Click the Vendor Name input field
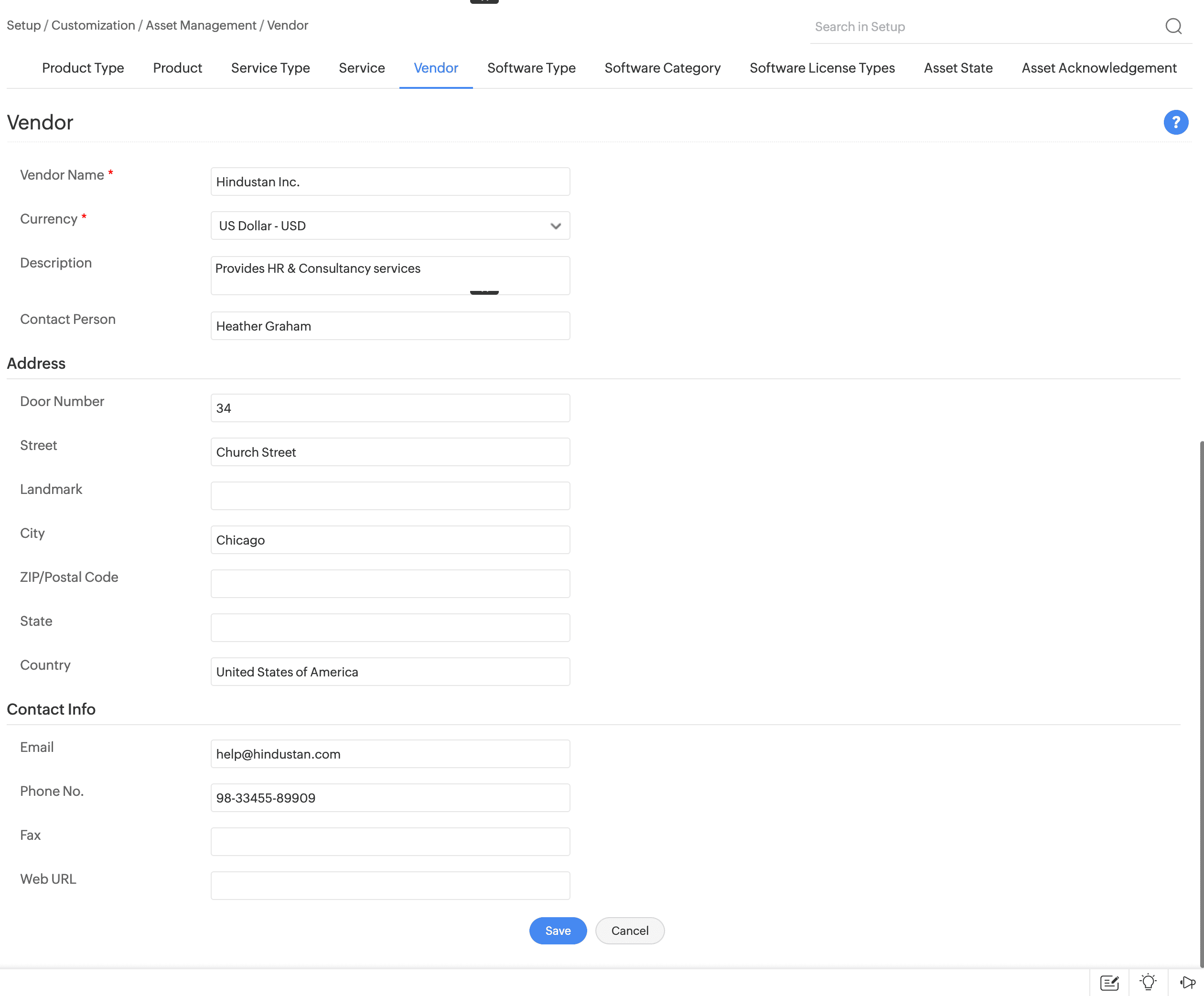Viewport: 1204px width, 996px height. pos(390,182)
